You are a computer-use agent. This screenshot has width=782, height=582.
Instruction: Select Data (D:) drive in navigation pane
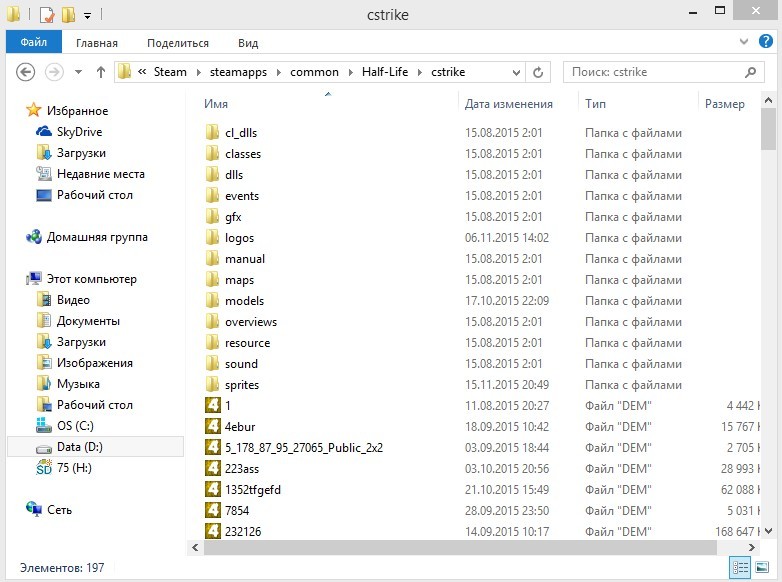pyautogui.click(x=80, y=447)
